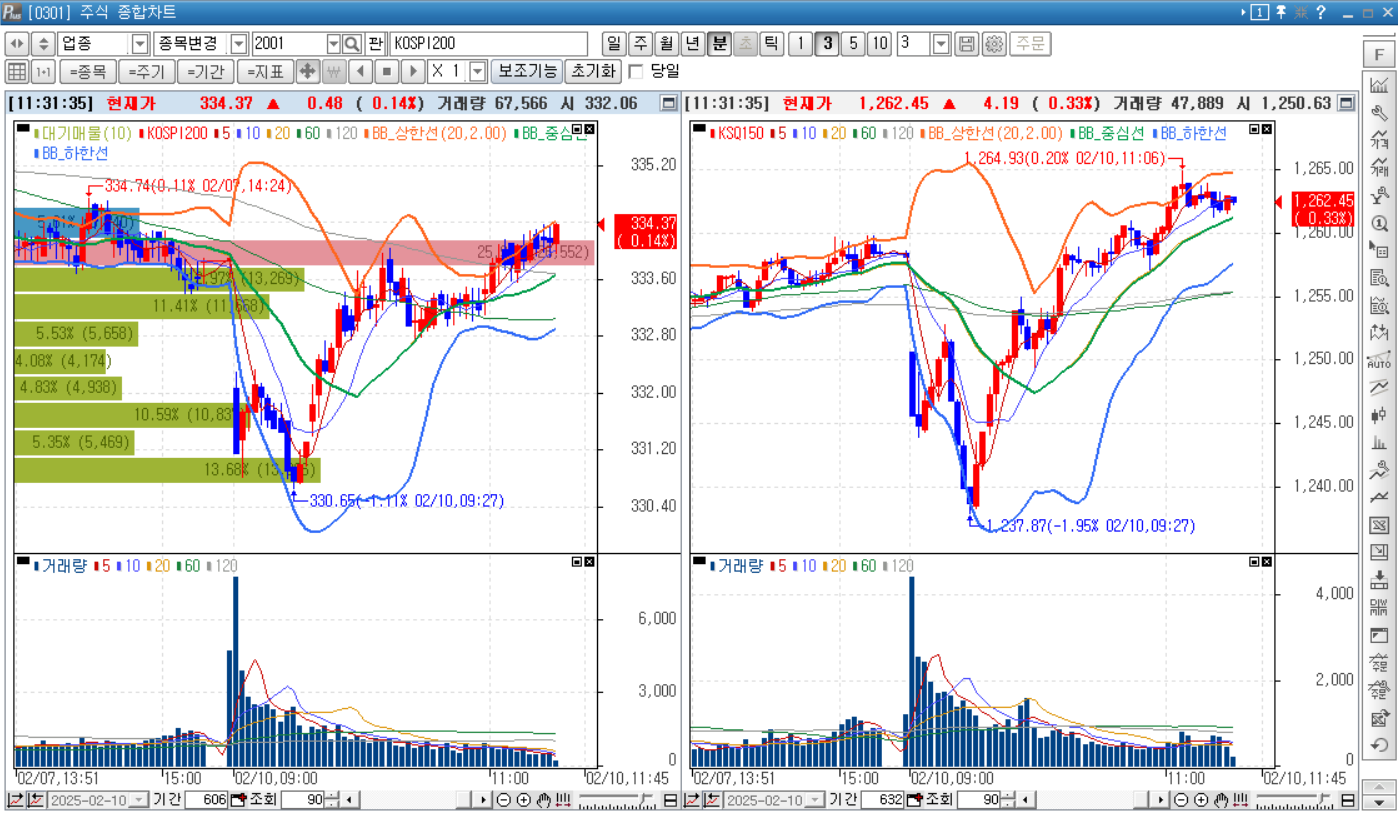
Task: Expand sidebar with bottom double chevron
Action: (x=1379, y=802)
